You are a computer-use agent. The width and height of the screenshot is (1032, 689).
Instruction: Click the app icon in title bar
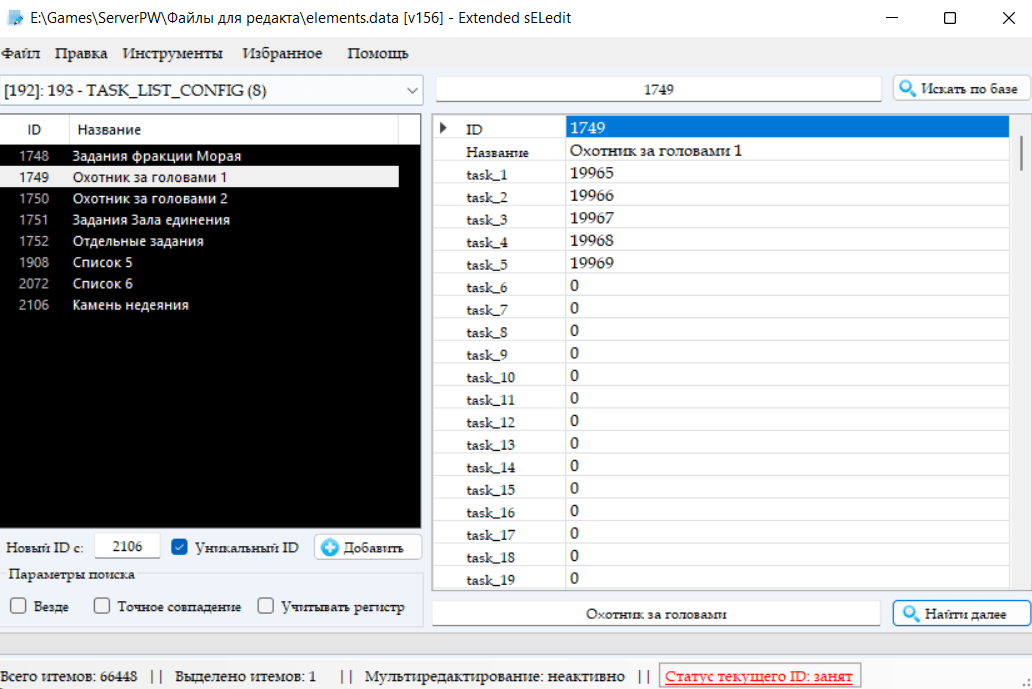point(15,18)
